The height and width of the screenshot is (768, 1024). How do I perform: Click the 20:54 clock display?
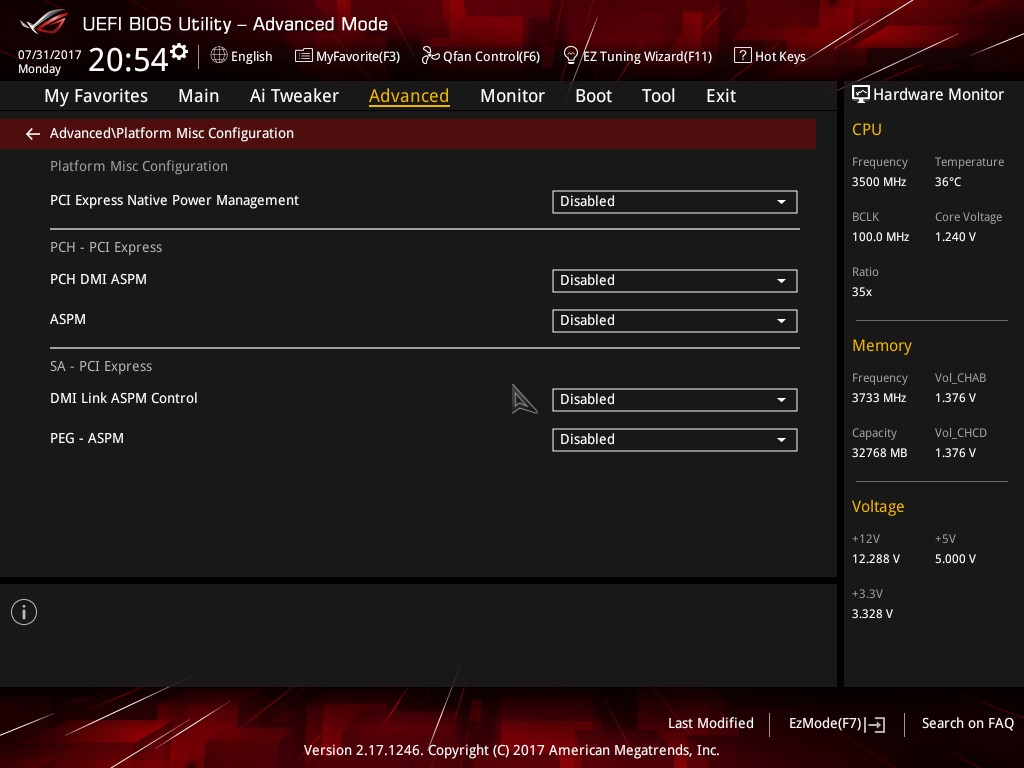click(x=129, y=59)
